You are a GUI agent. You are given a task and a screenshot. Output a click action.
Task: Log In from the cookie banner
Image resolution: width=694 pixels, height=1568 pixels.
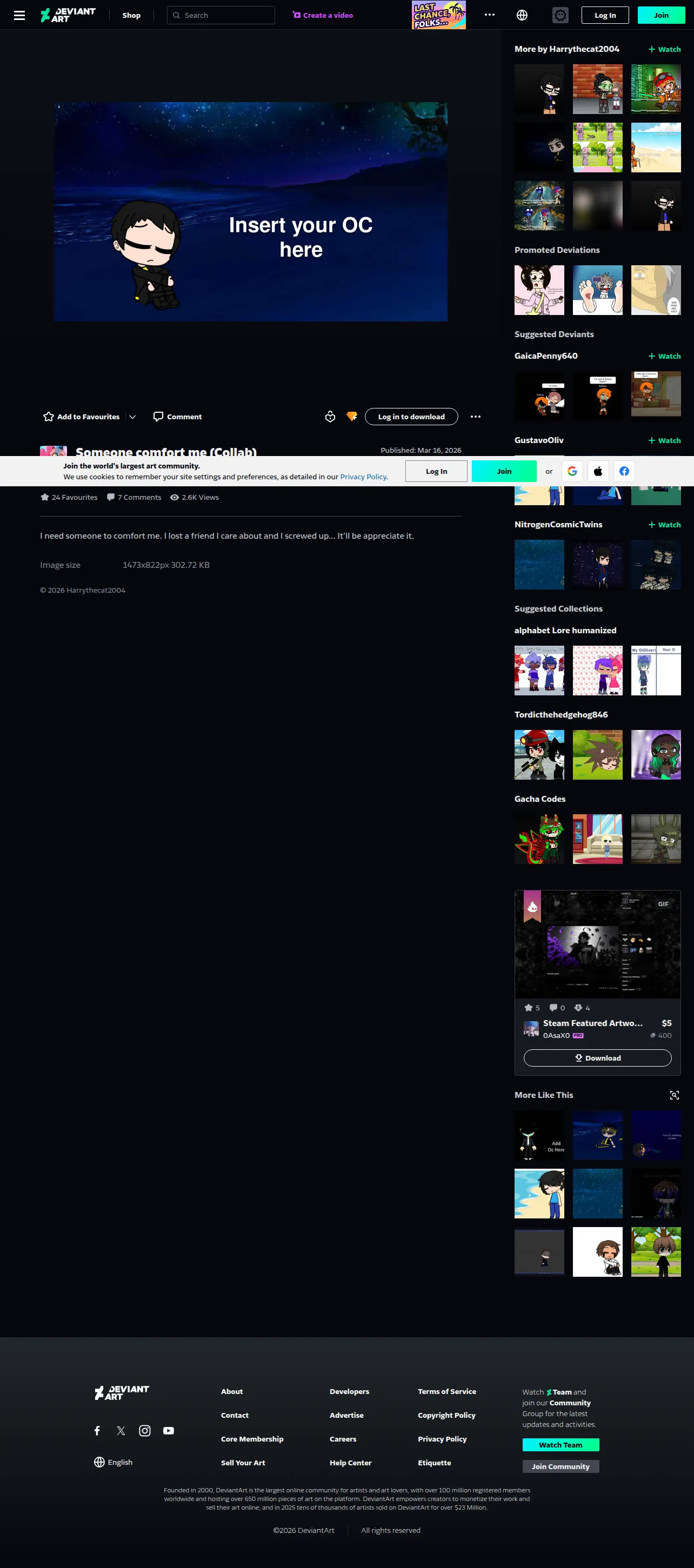click(437, 471)
